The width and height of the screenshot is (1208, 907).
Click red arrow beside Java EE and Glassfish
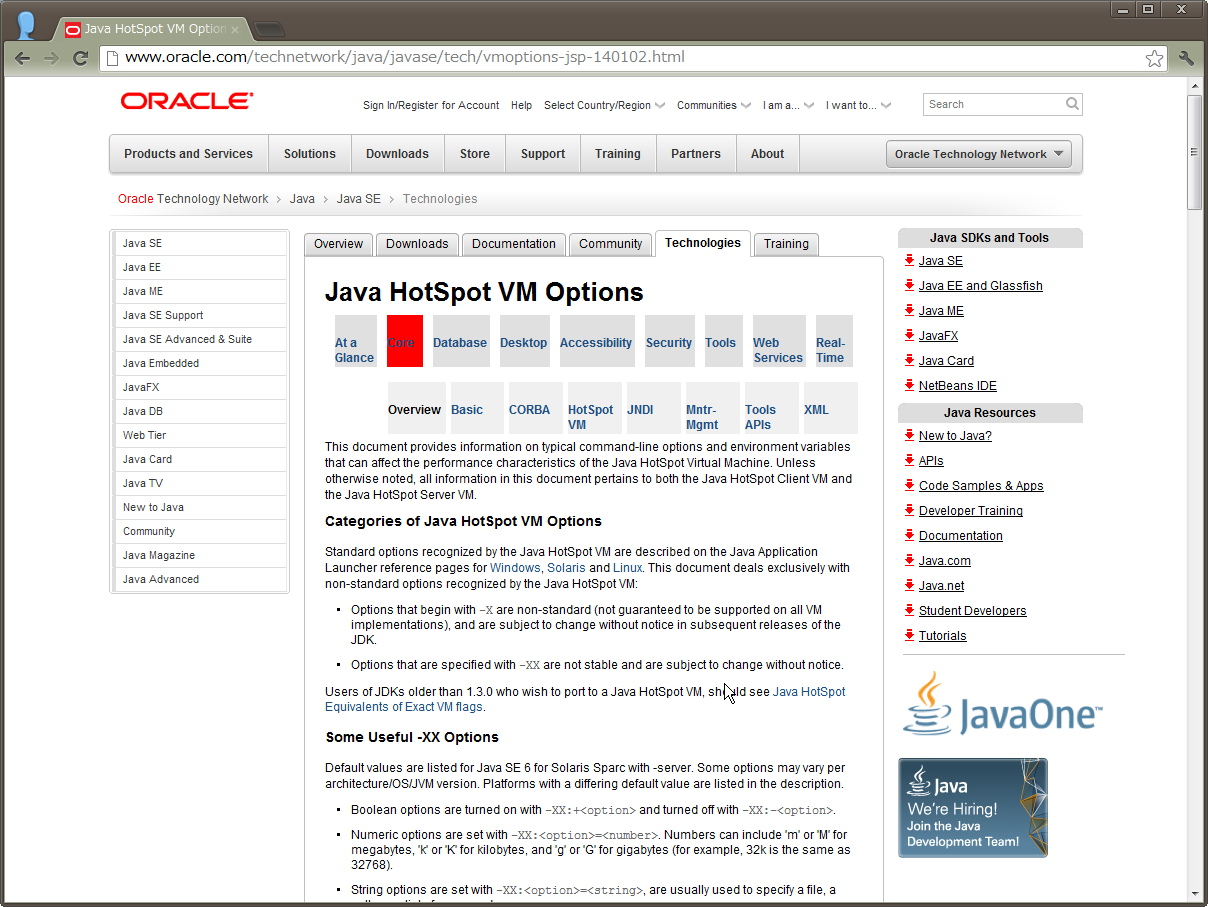pos(909,285)
